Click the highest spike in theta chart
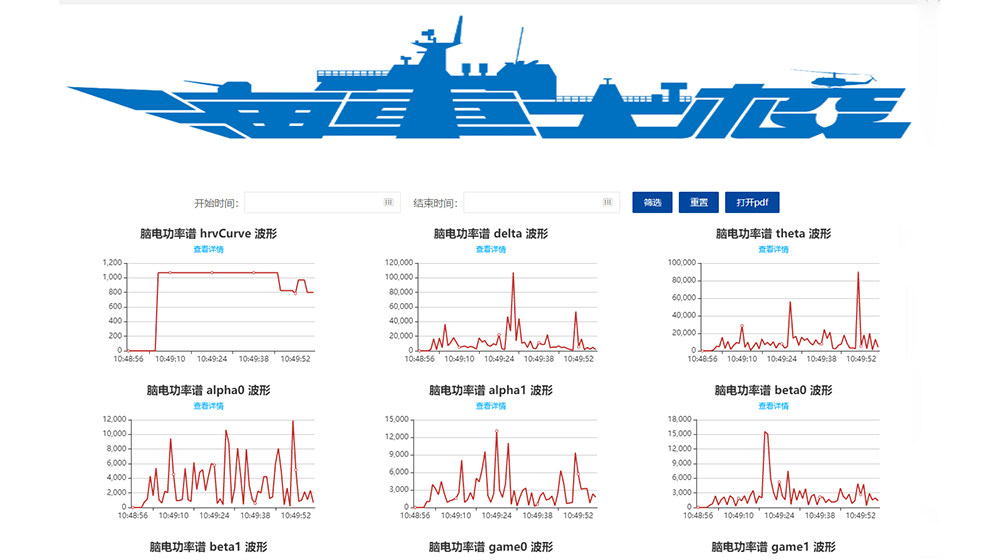1000x560 pixels. (x=858, y=273)
